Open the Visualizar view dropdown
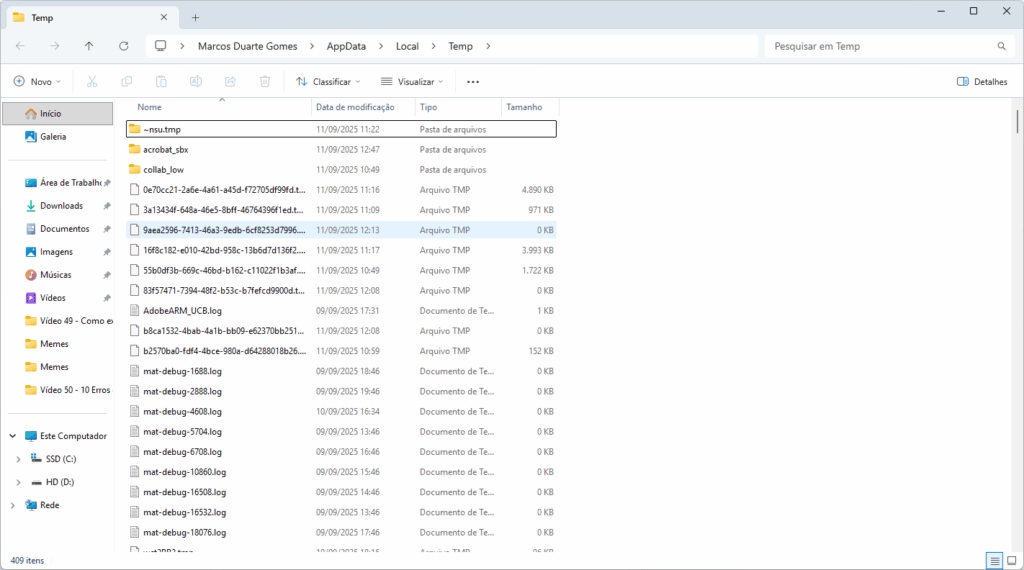1024x570 pixels. [412, 82]
